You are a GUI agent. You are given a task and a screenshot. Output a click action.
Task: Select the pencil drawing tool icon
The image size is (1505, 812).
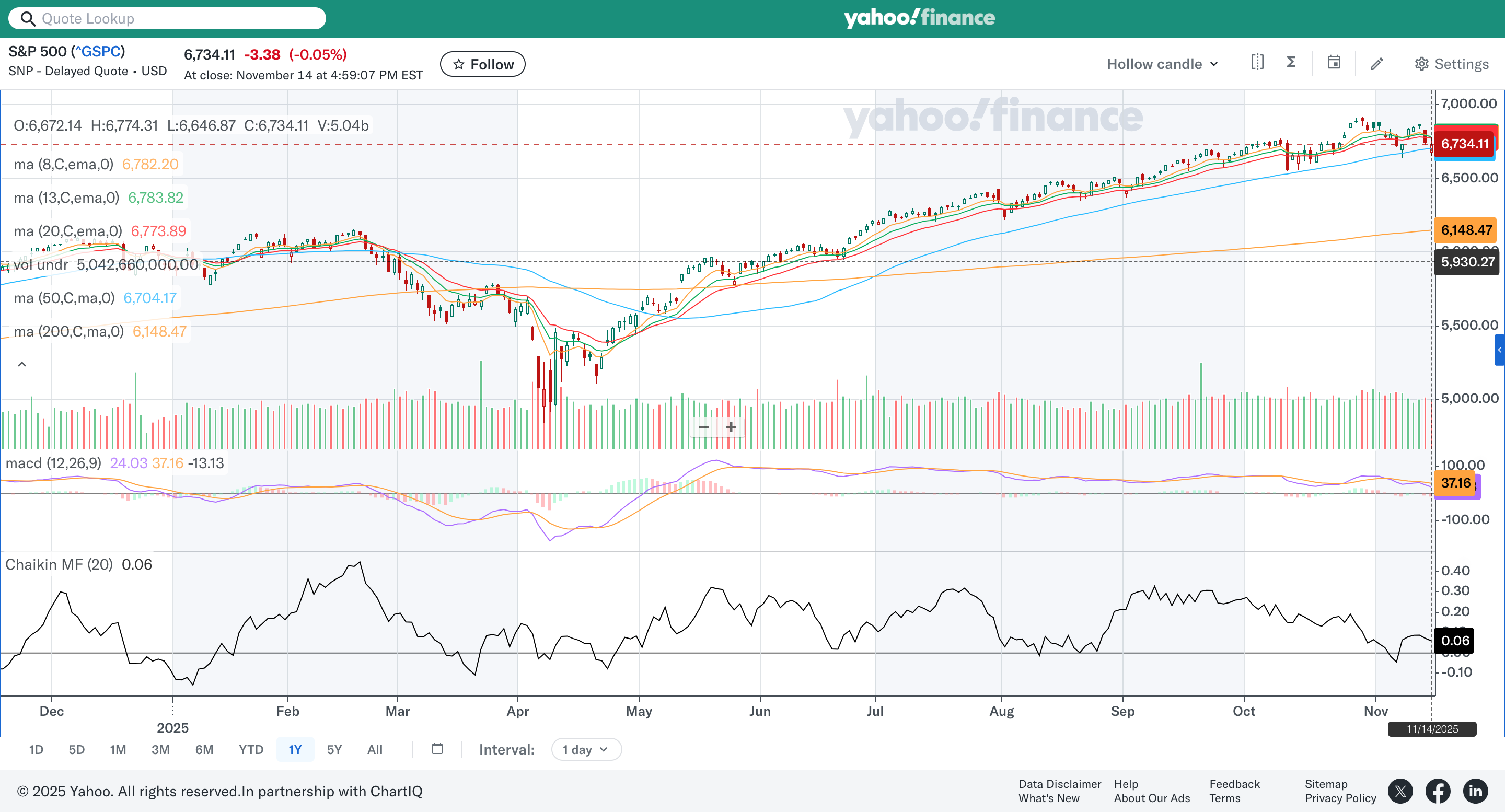[x=1376, y=64]
